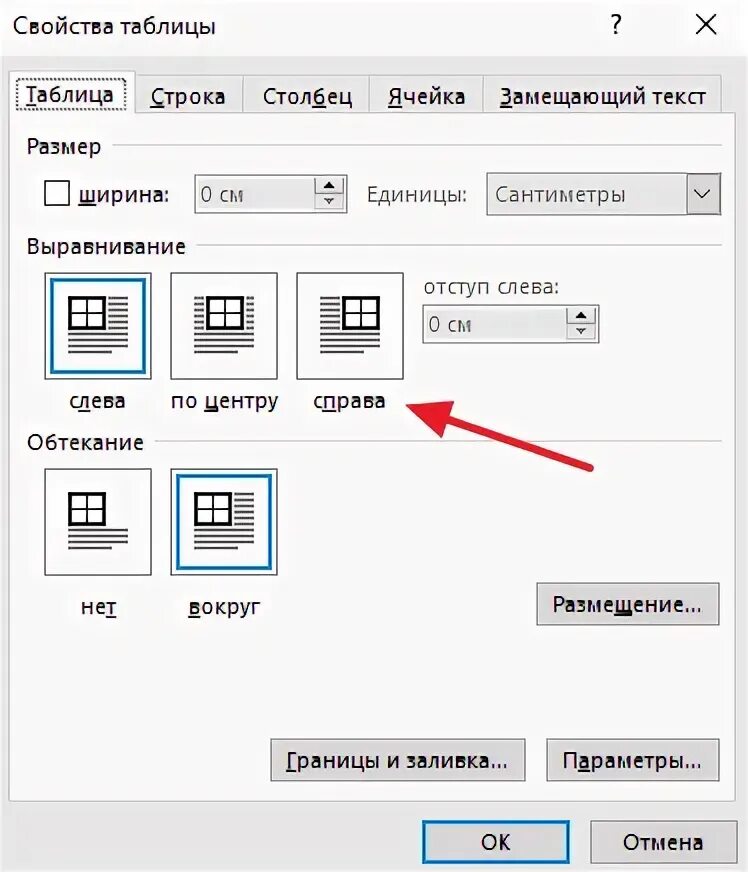
Task: Increase «отступ слева» with up arrow
Action: click(581, 316)
